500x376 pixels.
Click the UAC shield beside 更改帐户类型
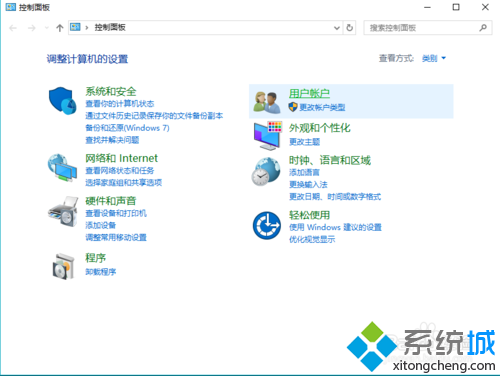point(293,107)
